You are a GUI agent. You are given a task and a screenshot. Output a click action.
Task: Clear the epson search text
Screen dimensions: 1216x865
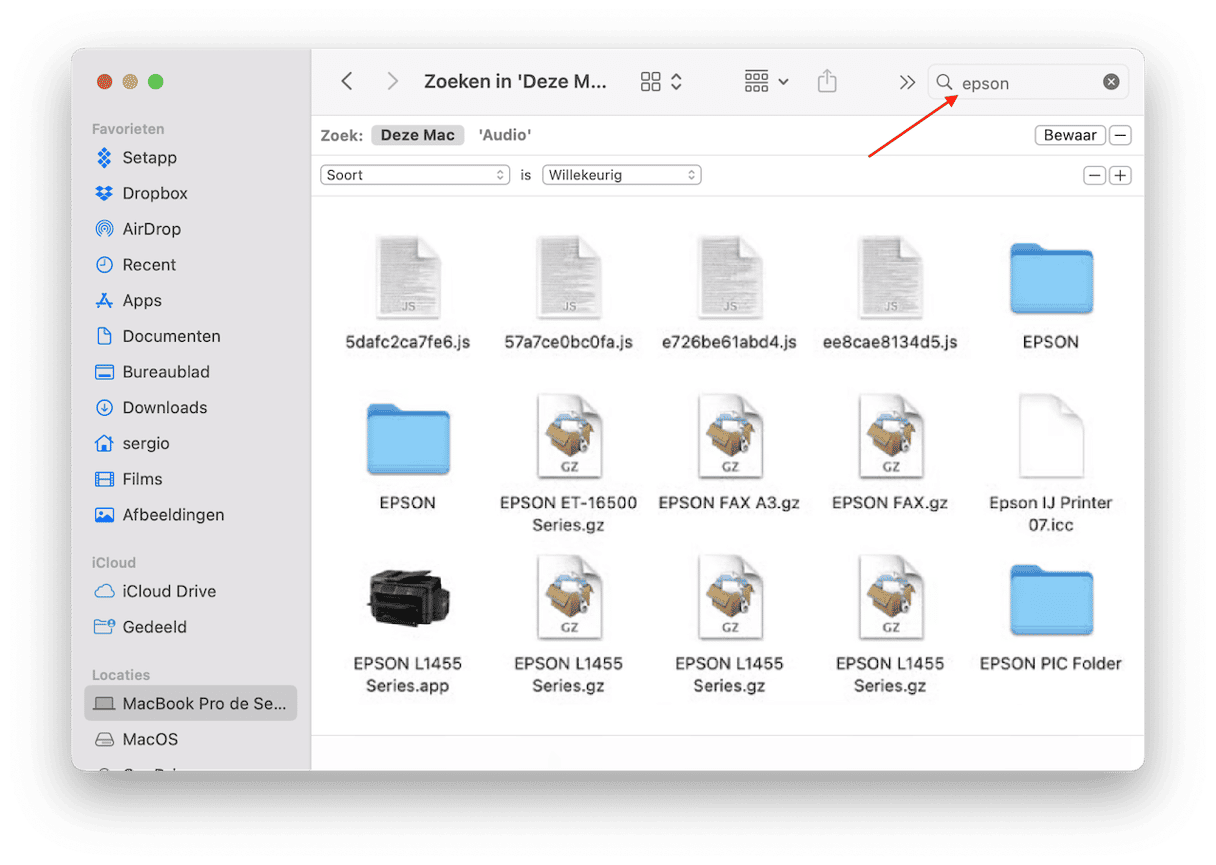[x=1111, y=82]
